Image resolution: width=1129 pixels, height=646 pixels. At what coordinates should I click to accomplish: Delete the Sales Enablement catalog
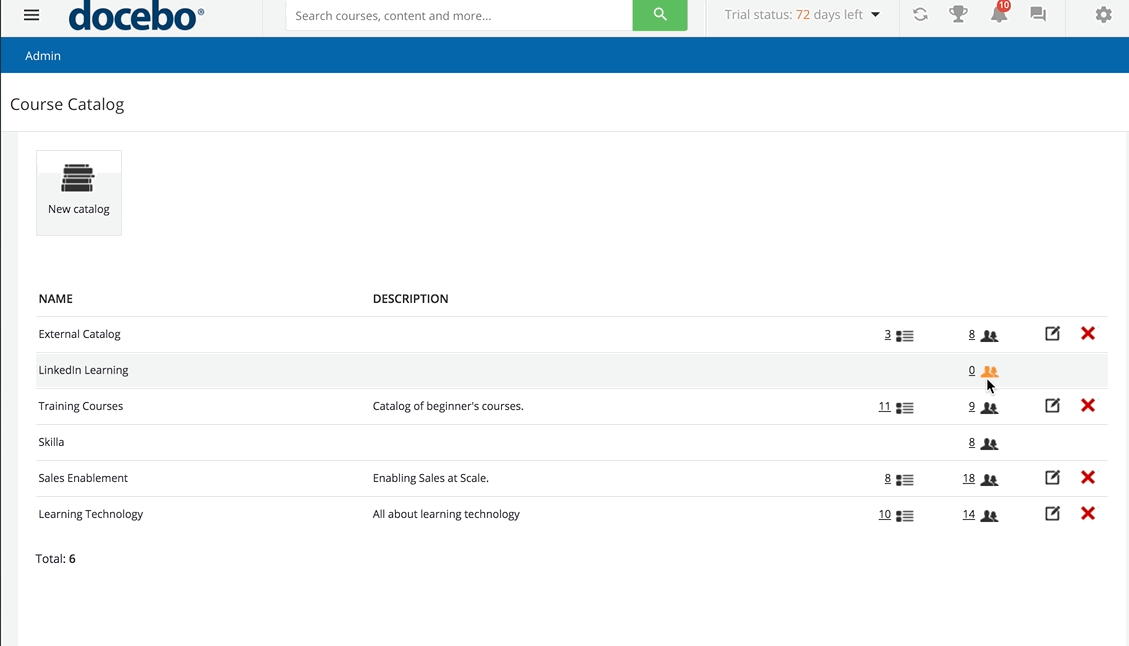[x=1088, y=478]
